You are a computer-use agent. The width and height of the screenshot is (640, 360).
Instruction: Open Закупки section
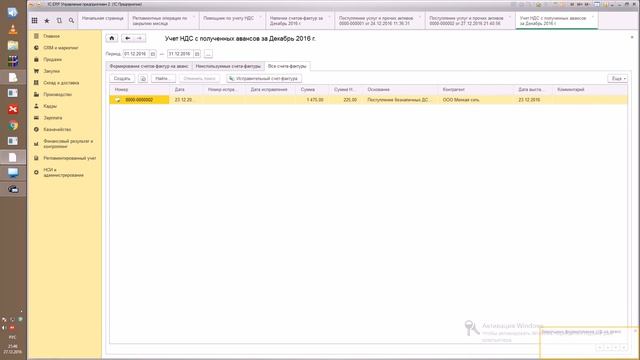(51, 71)
